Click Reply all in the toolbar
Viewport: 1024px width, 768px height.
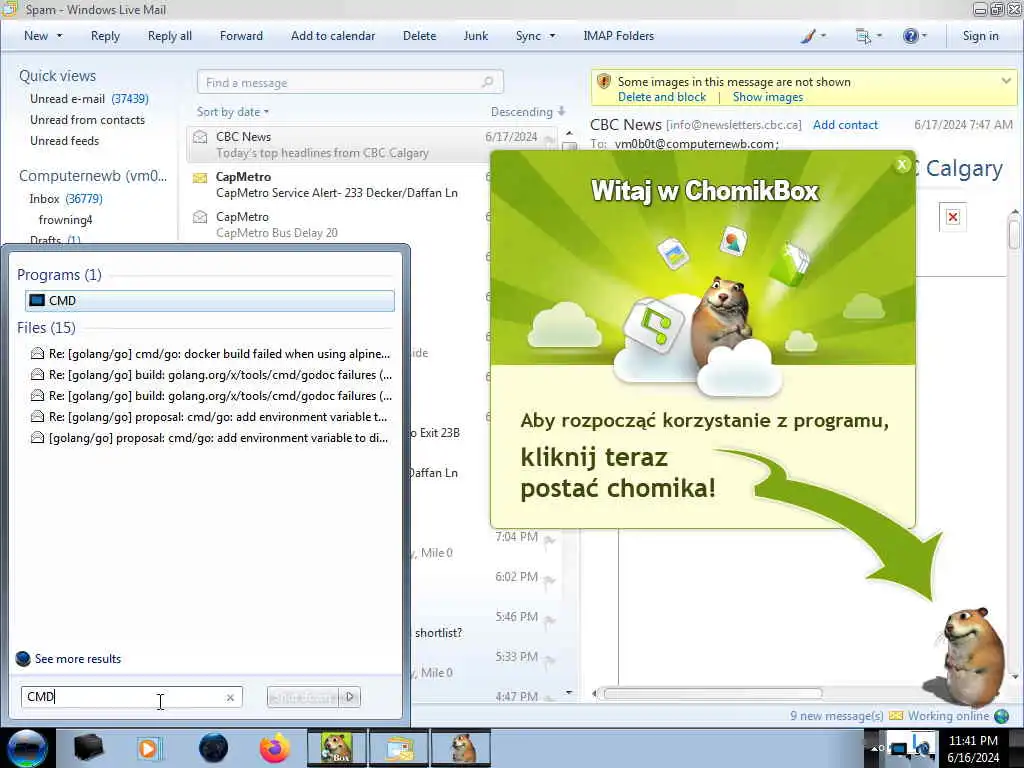[x=170, y=36]
